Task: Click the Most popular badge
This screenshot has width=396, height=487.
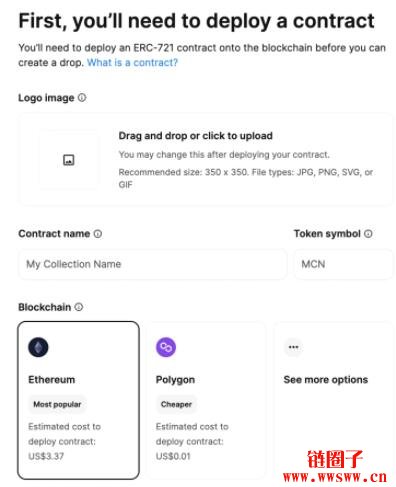Action: pos(57,404)
